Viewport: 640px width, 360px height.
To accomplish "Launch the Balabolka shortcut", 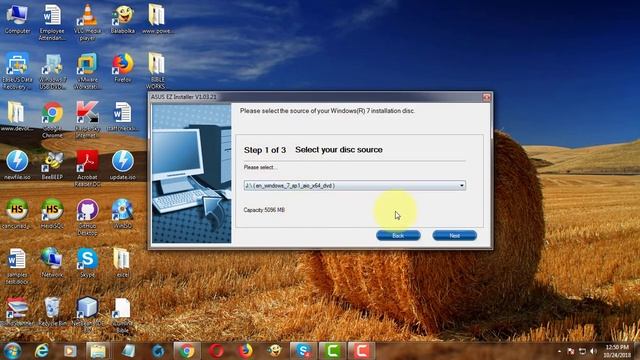I will point(122,19).
